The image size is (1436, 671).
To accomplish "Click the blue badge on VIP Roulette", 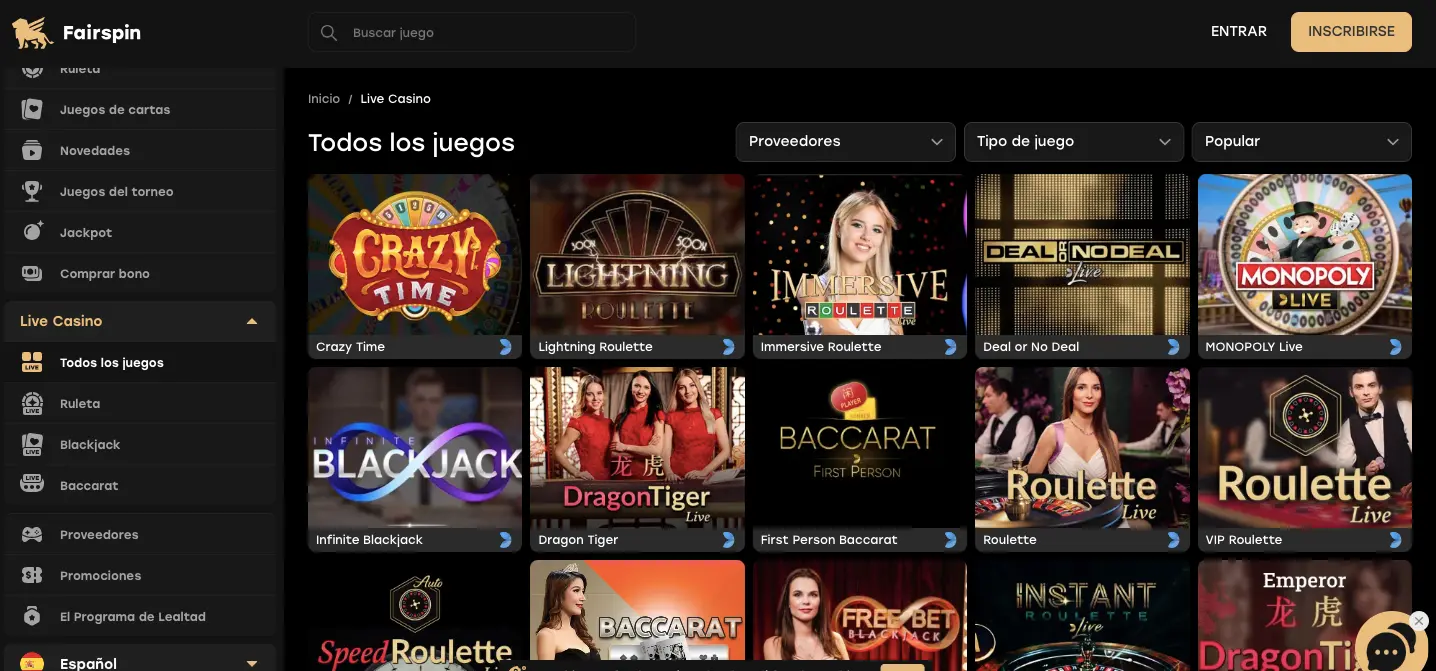I will pos(1396,540).
